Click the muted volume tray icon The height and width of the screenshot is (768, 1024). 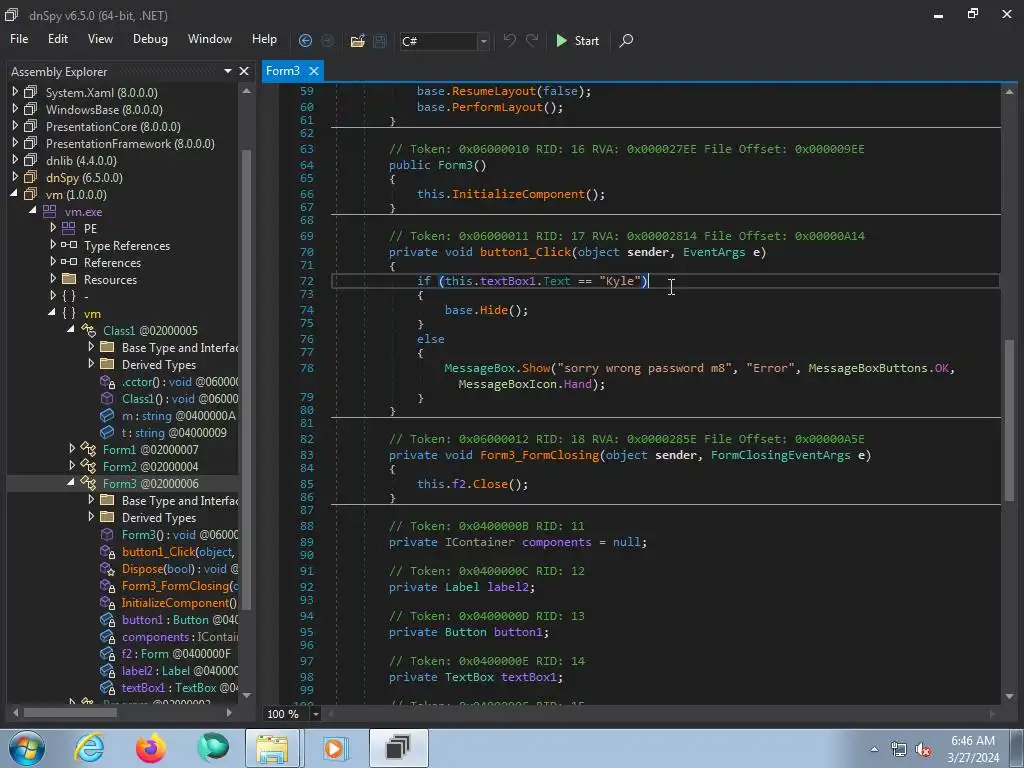[x=923, y=750]
